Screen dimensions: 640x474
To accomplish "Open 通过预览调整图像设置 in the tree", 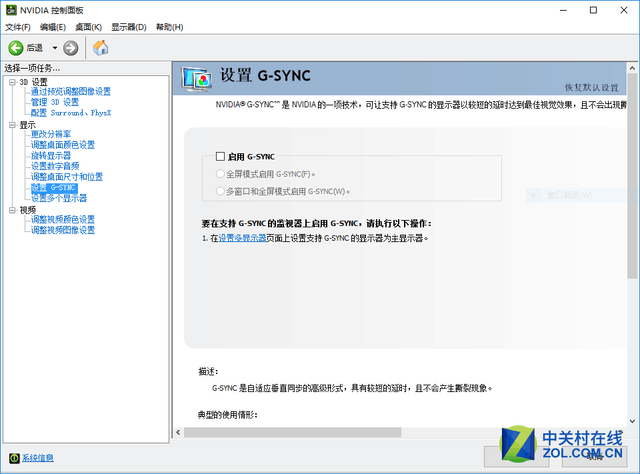I will pos(71,91).
